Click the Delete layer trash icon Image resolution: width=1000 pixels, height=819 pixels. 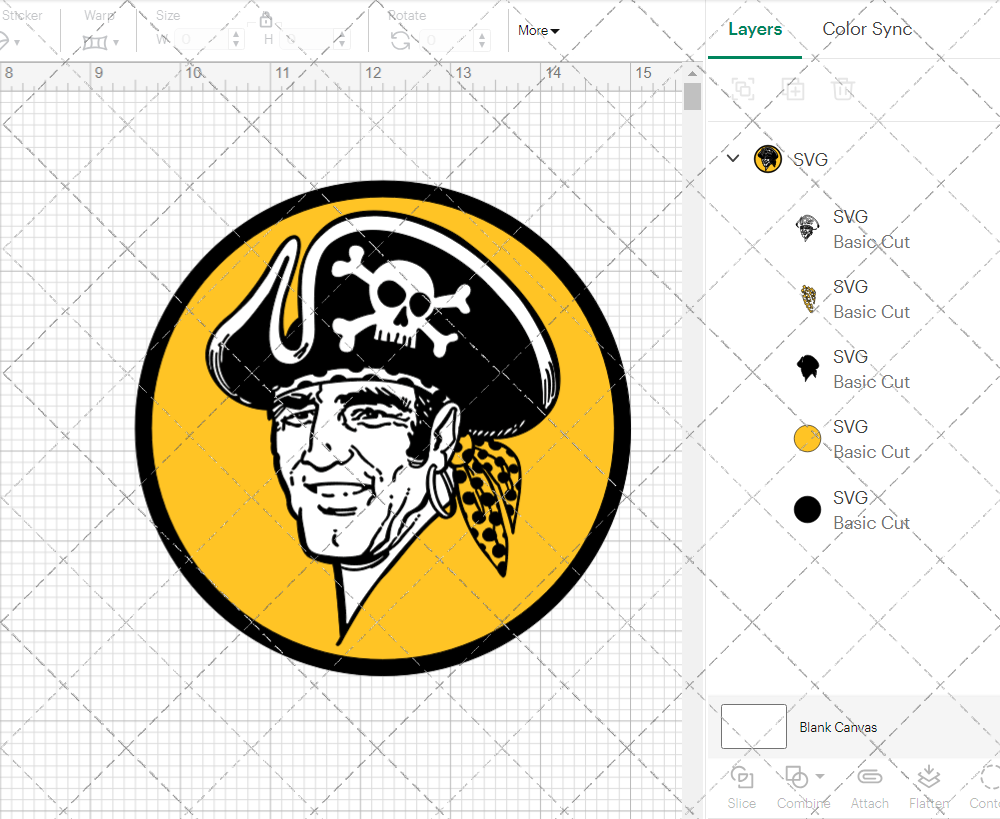click(x=842, y=89)
